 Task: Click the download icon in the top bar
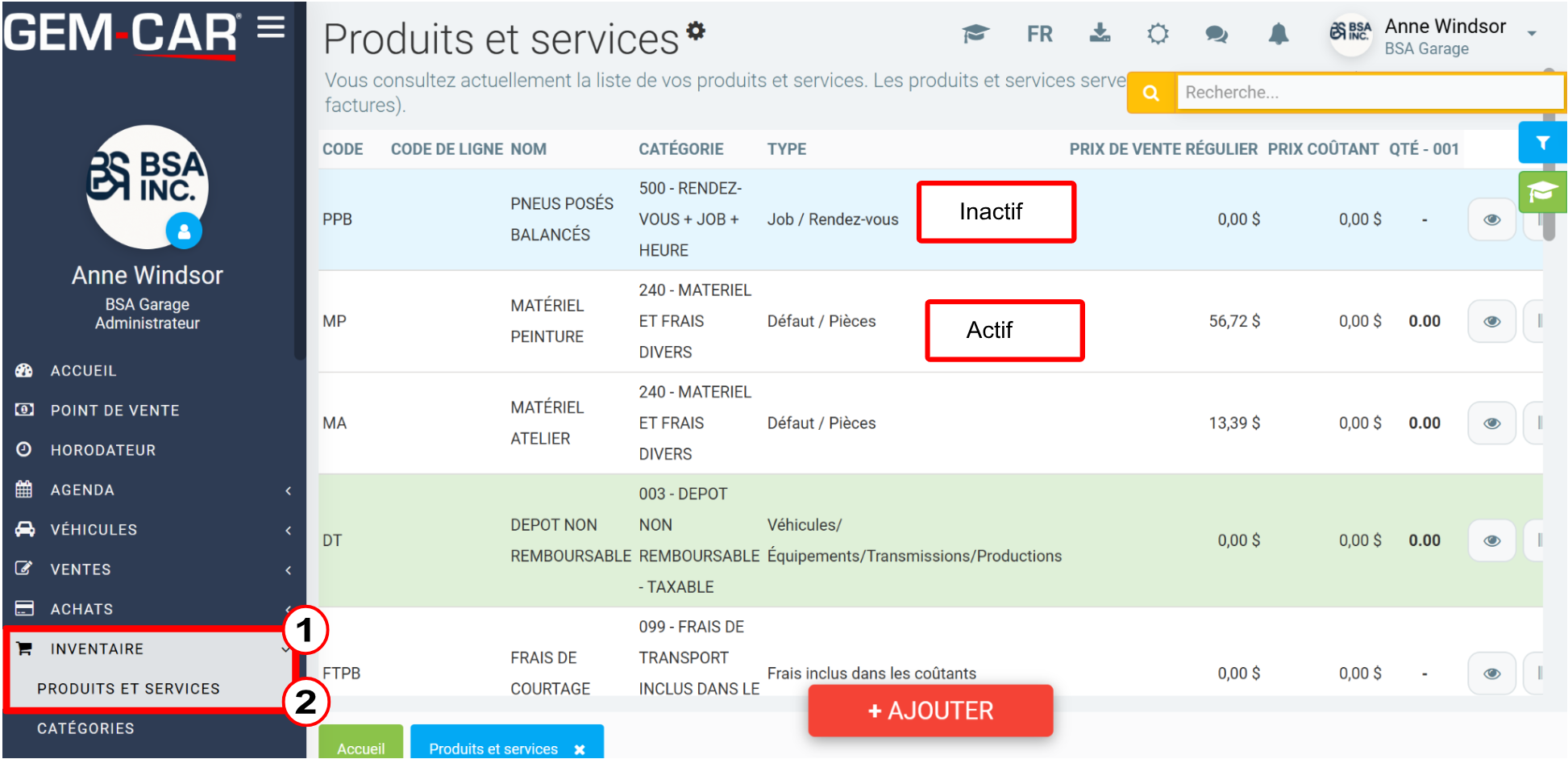[1100, 33]
